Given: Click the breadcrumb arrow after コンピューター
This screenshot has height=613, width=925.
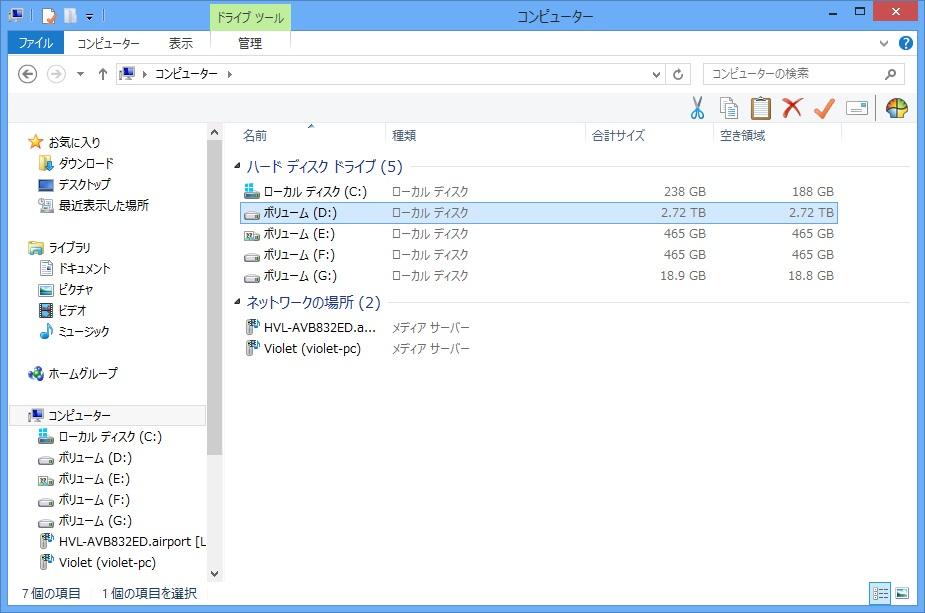Looking at the screenshot, I should click(229, 74).
